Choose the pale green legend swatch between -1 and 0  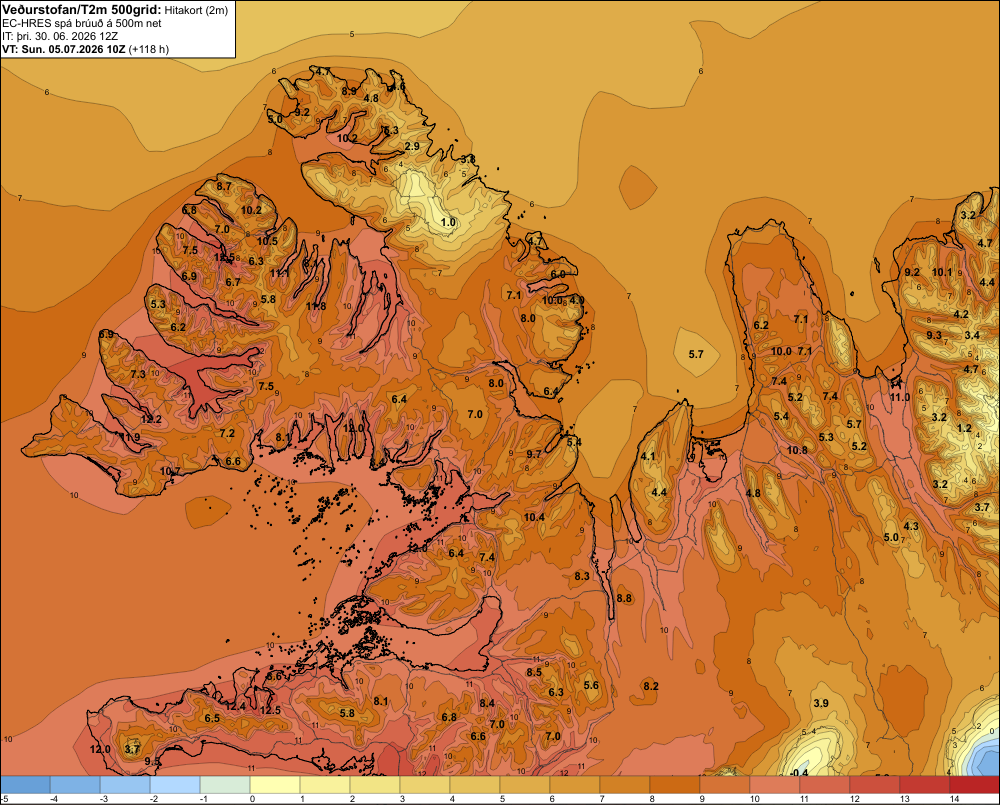tap(225, 785)
